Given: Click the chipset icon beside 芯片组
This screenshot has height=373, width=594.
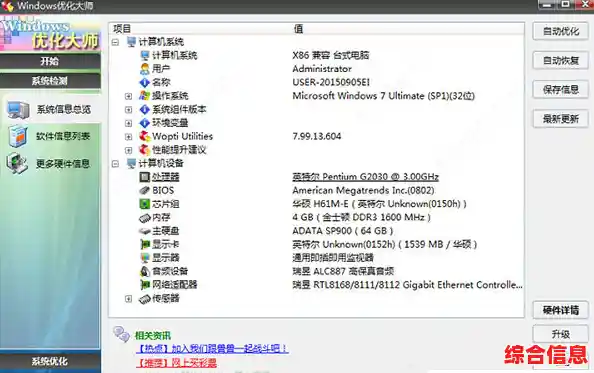Looking at the screenshot, I should point(144,204).
